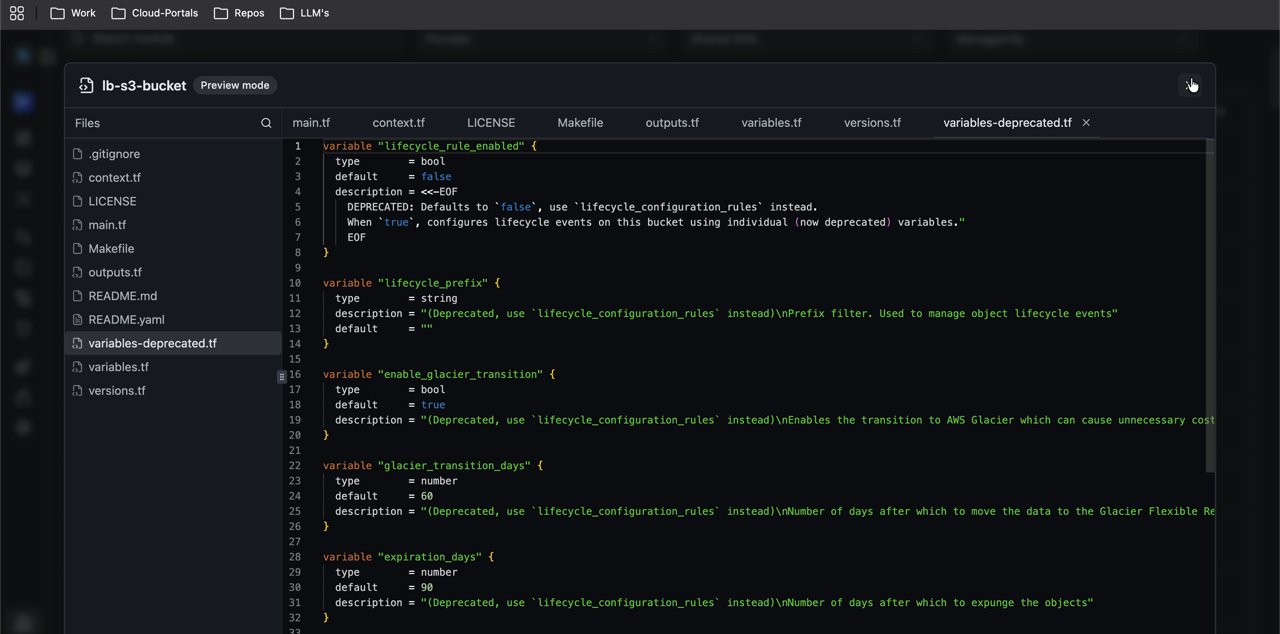Viewport: 1280px width, 634px height.
Task: Click the code file icon beside versions.tf
Action: [x=77, y=391]
